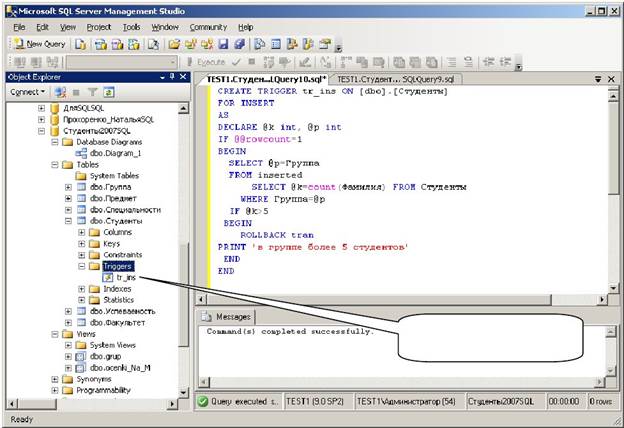Click the SQL Server Mobile Query icon
624x428 pixels.
(x=153, y=44)
